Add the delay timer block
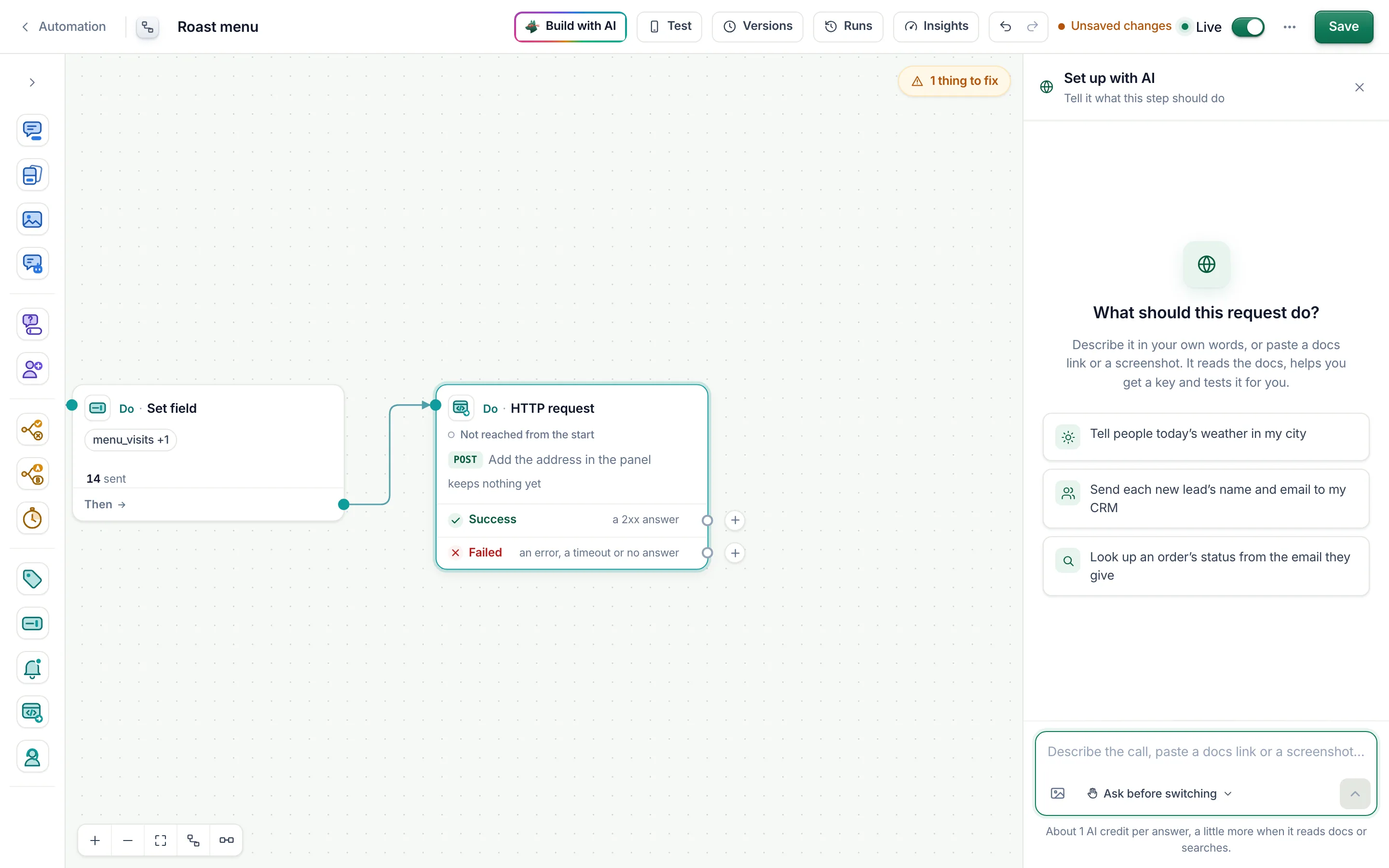 point(32,518)
